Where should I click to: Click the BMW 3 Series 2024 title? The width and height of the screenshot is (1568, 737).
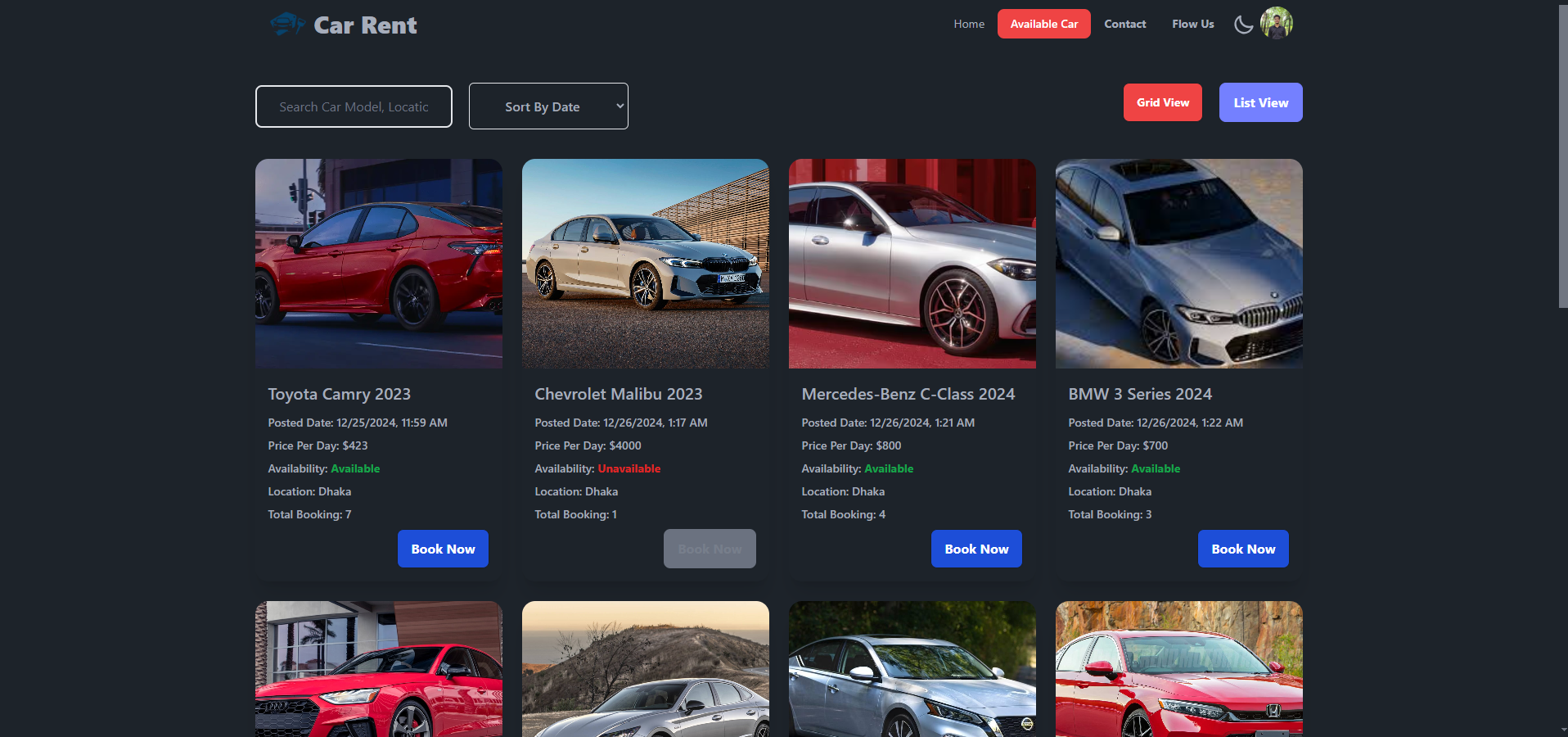pos(1140,394)
